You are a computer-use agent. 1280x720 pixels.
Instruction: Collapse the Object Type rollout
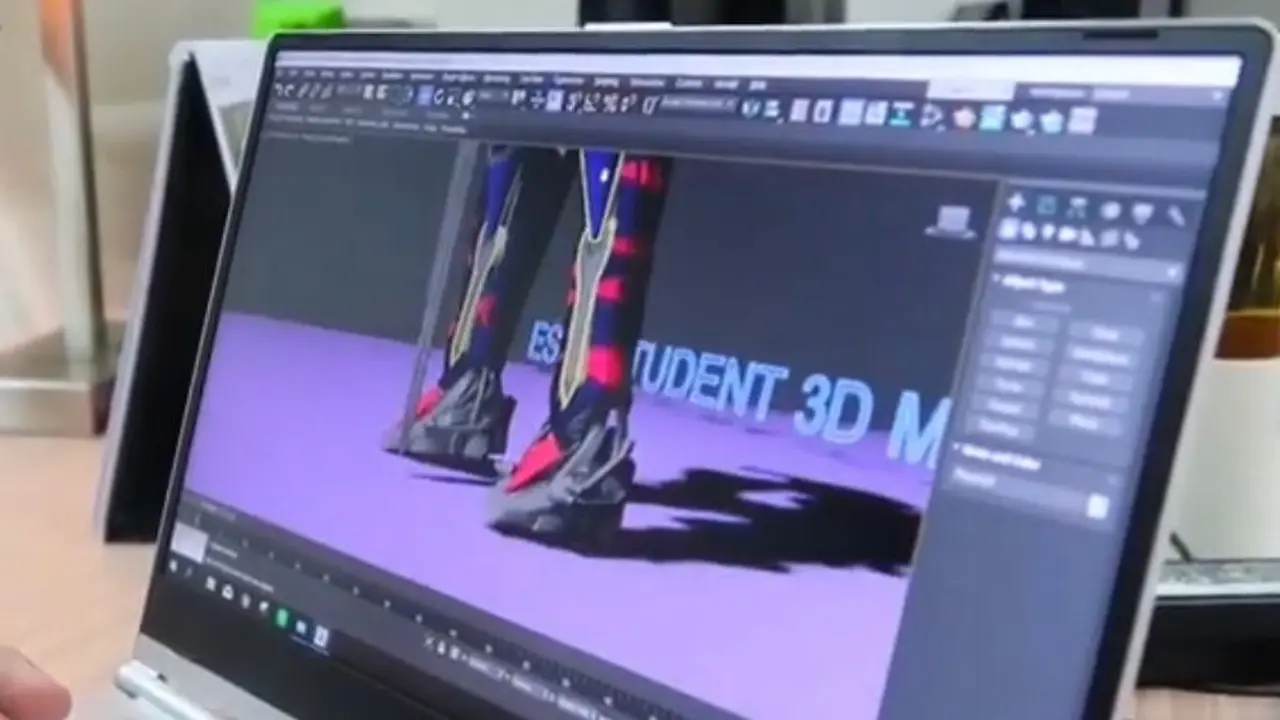(1032, 285)
